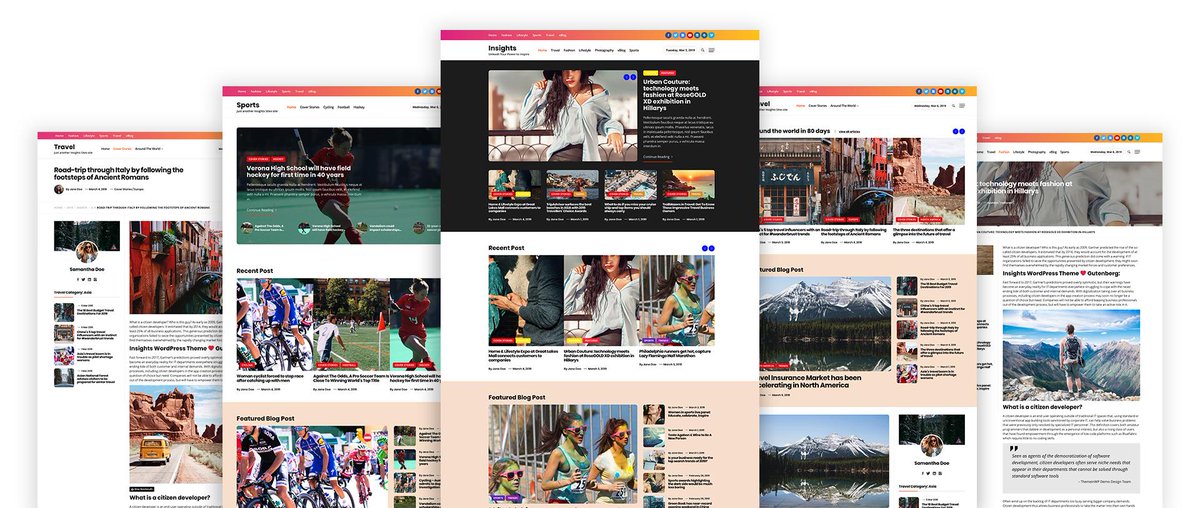Select Hockey in Sports page navigation
This screenshot has width=1200, height=508.
pyautogui.click(x=359, y=107)
